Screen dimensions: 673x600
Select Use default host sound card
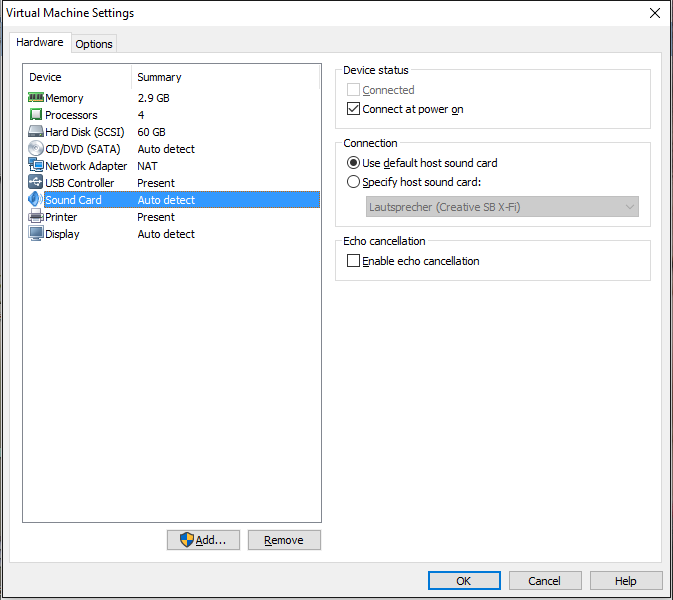(x=353, y=163)
